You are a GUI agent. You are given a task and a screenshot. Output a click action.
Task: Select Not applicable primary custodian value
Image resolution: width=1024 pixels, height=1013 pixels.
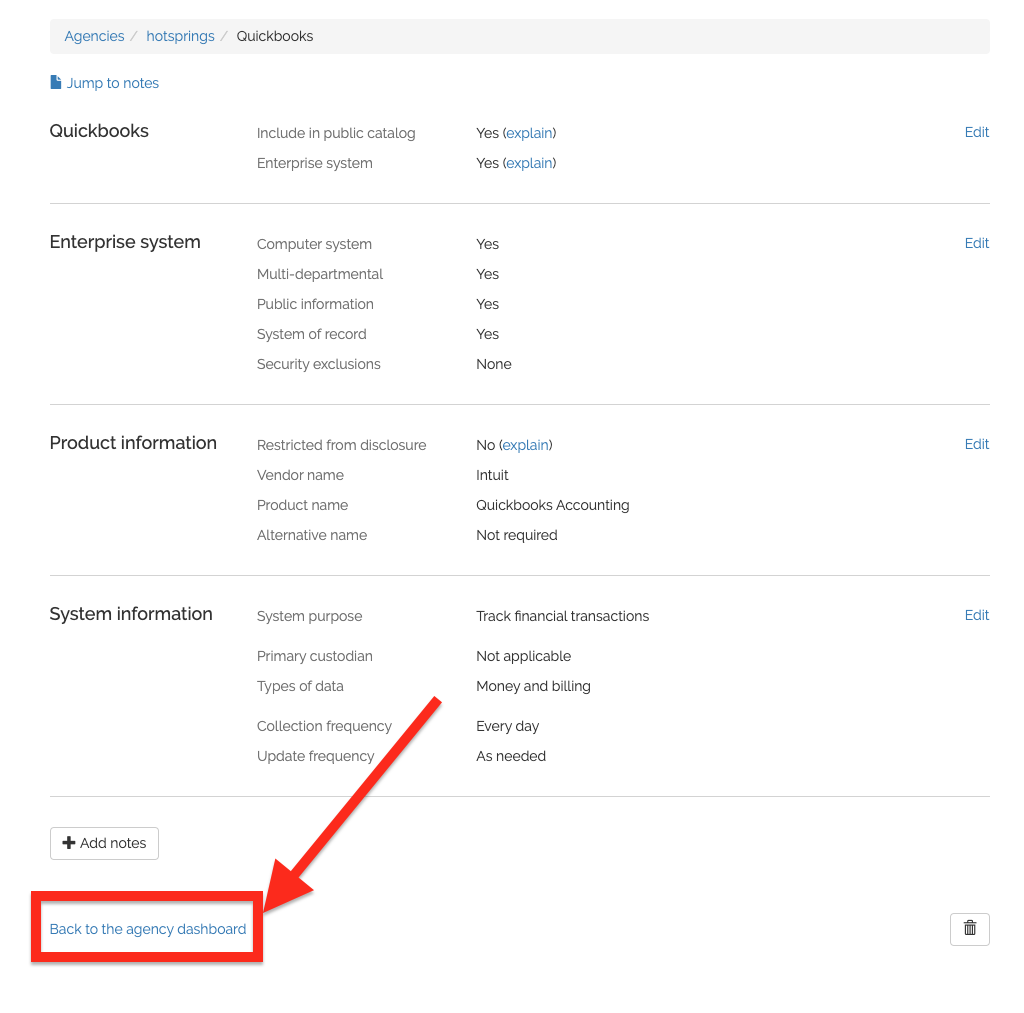(523, 656)
